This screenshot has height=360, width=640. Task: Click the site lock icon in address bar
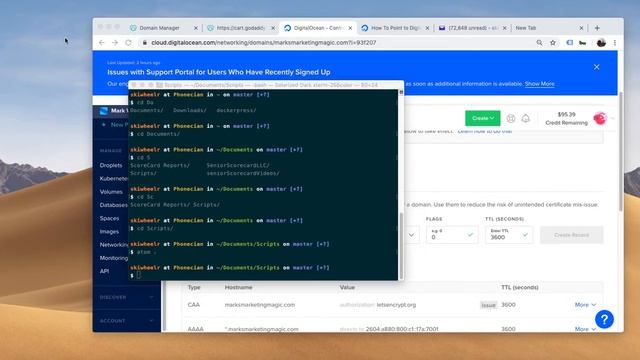click(x=144, y=42)
